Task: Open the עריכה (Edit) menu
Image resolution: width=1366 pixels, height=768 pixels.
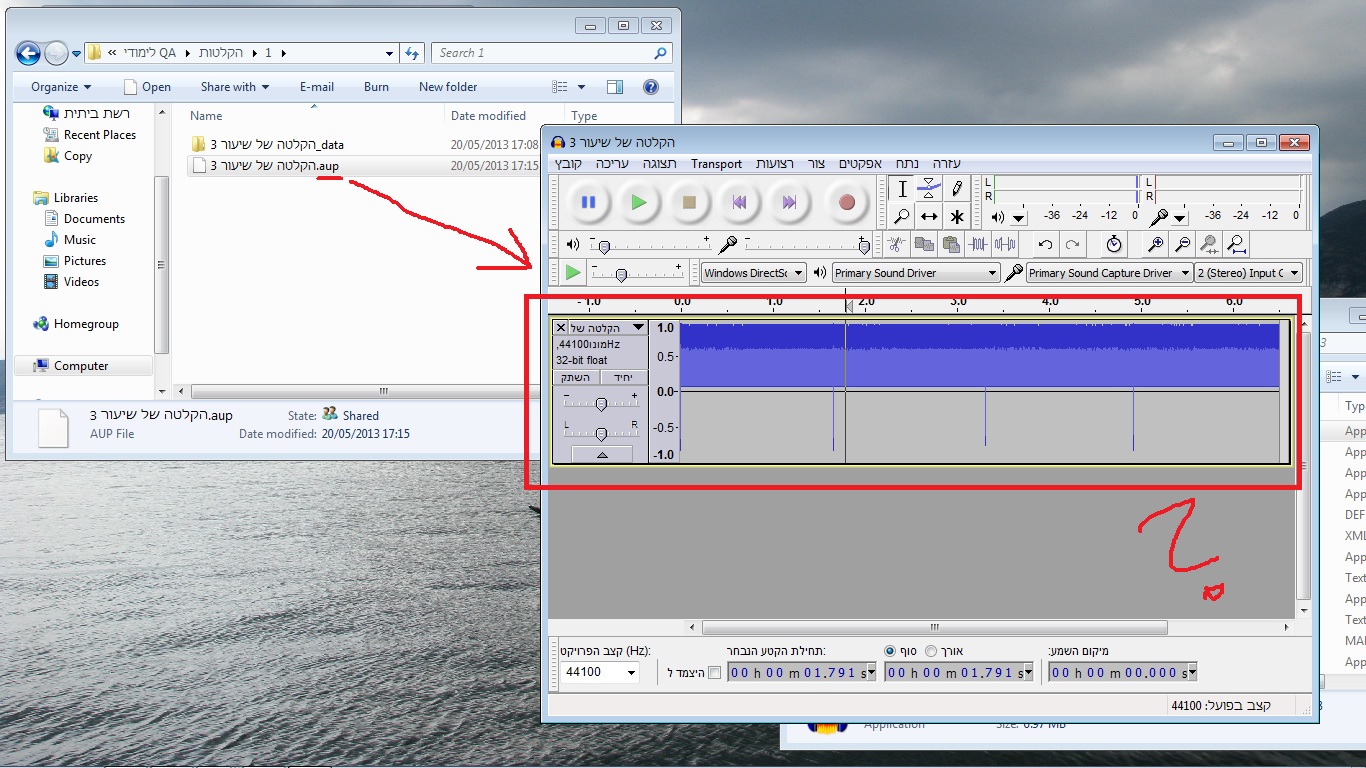Action: 611,164
